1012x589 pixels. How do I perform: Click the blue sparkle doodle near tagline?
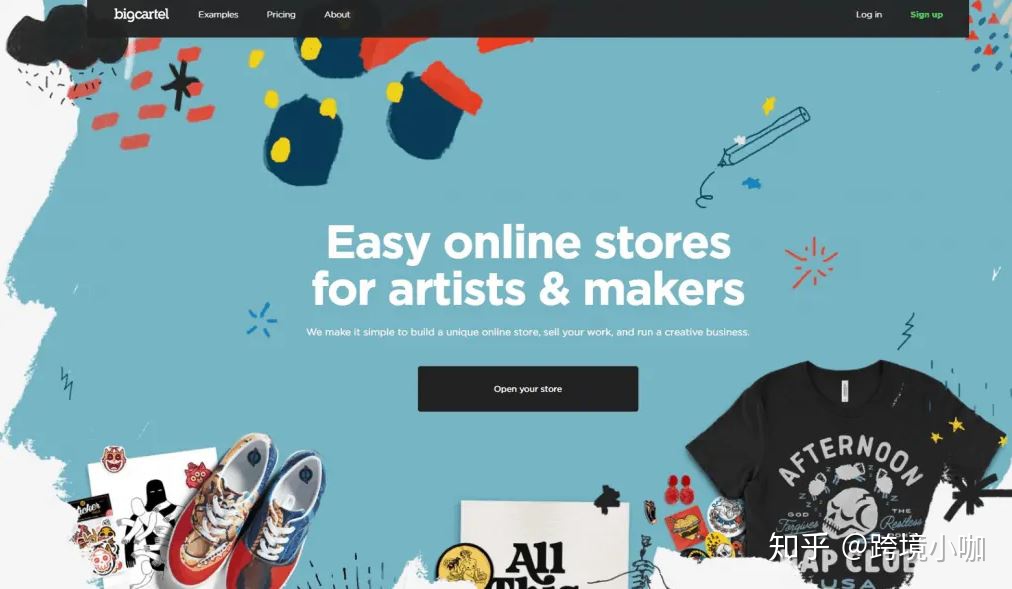[x=261, y=320]
